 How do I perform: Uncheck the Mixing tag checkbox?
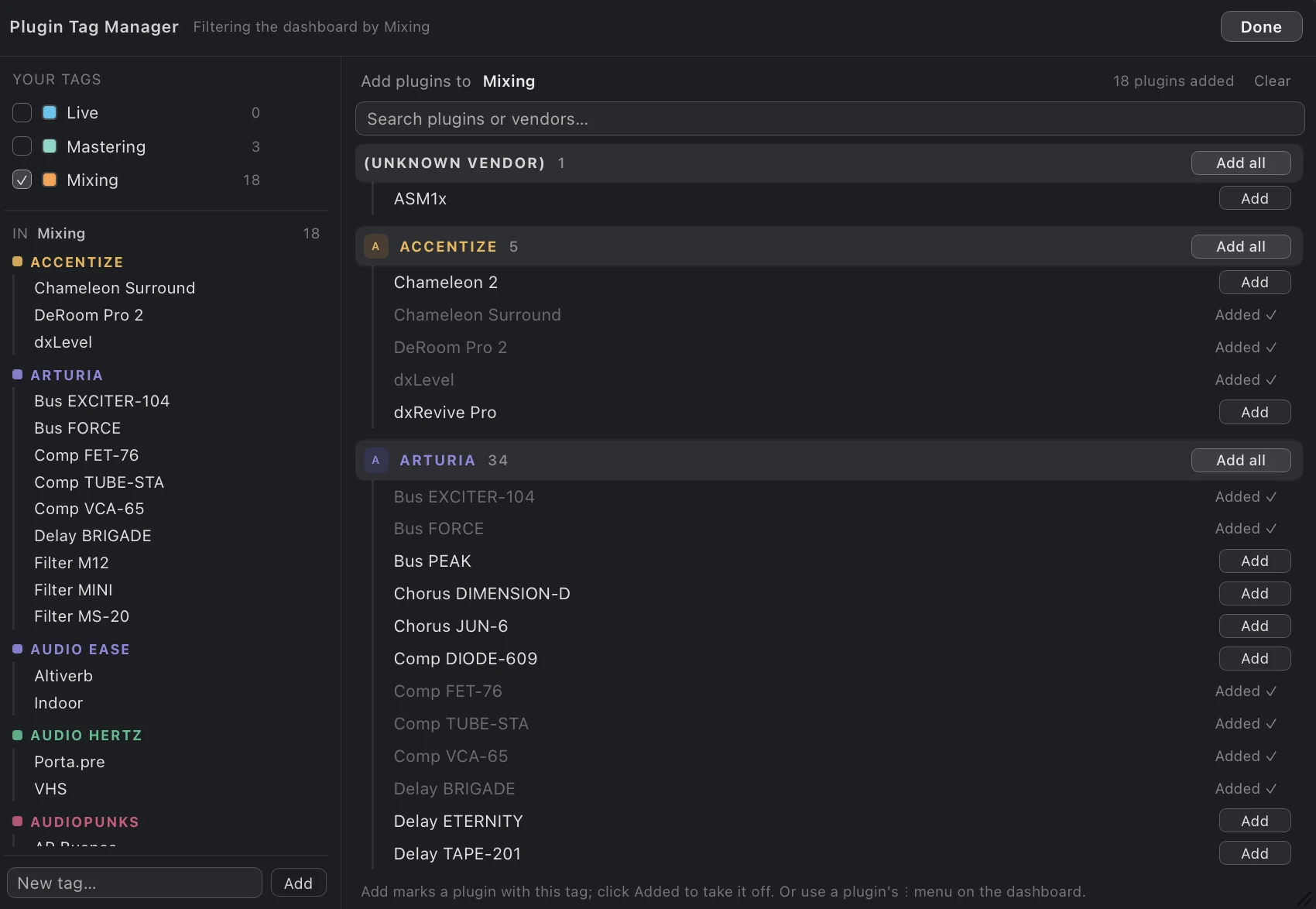tap(22, 180)
